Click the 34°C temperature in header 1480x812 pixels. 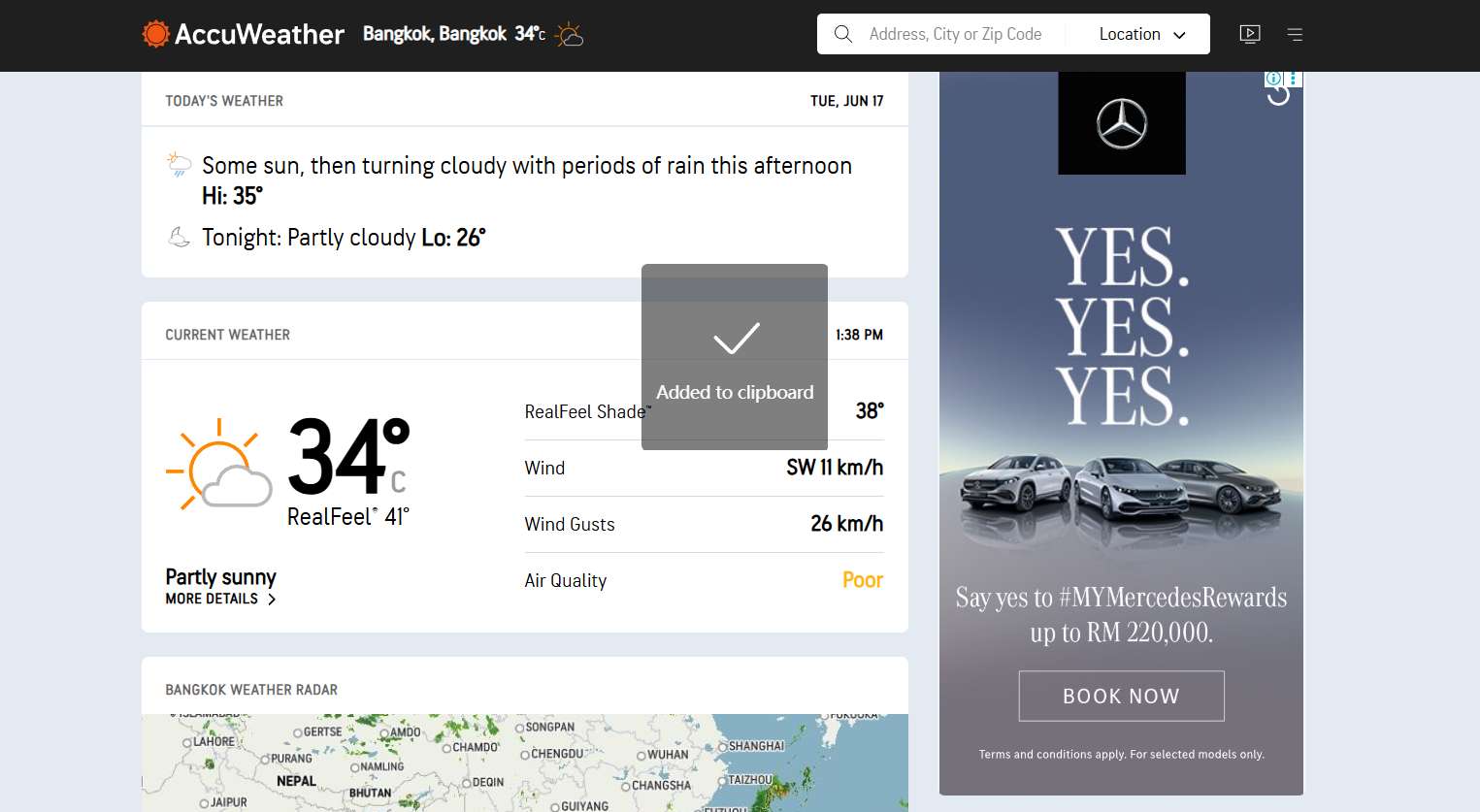pos(530,34)
